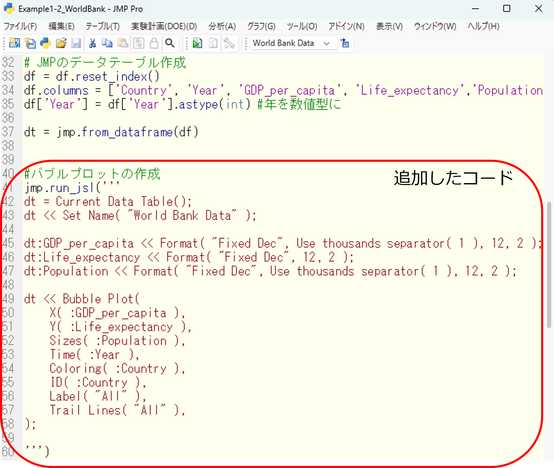Image resolution: width=554 pixels, height=468 pixels.
Task: Click the new data table icon
Action: coord(14,43)
